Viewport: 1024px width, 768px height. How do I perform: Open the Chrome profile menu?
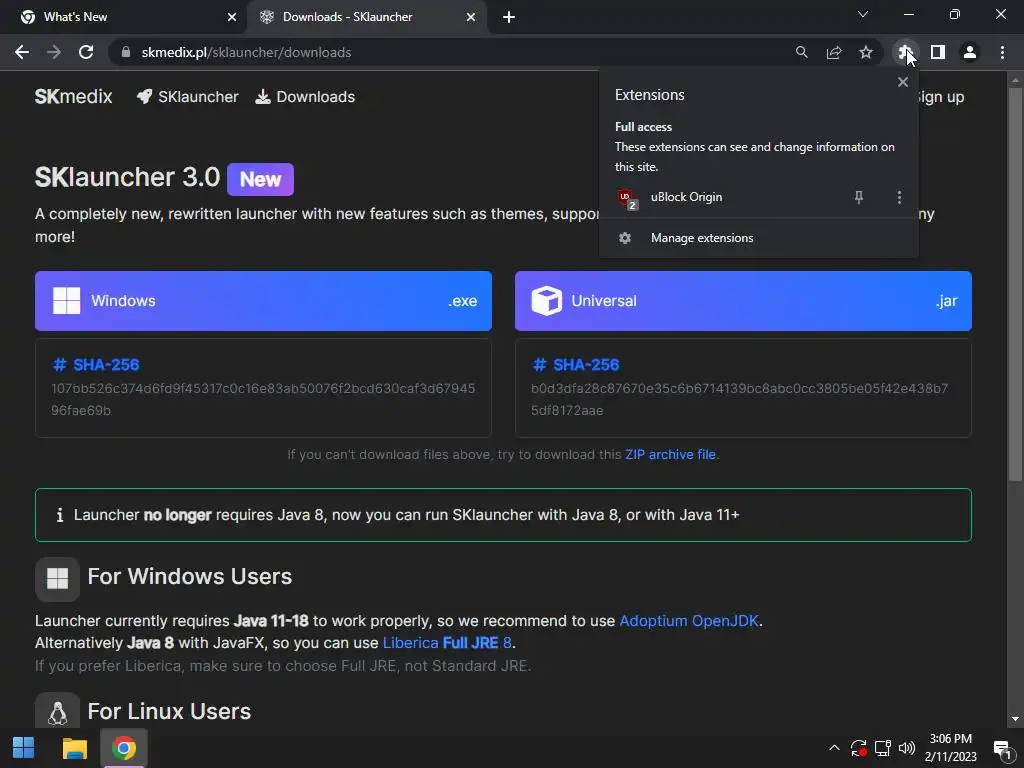pos(970,52)
